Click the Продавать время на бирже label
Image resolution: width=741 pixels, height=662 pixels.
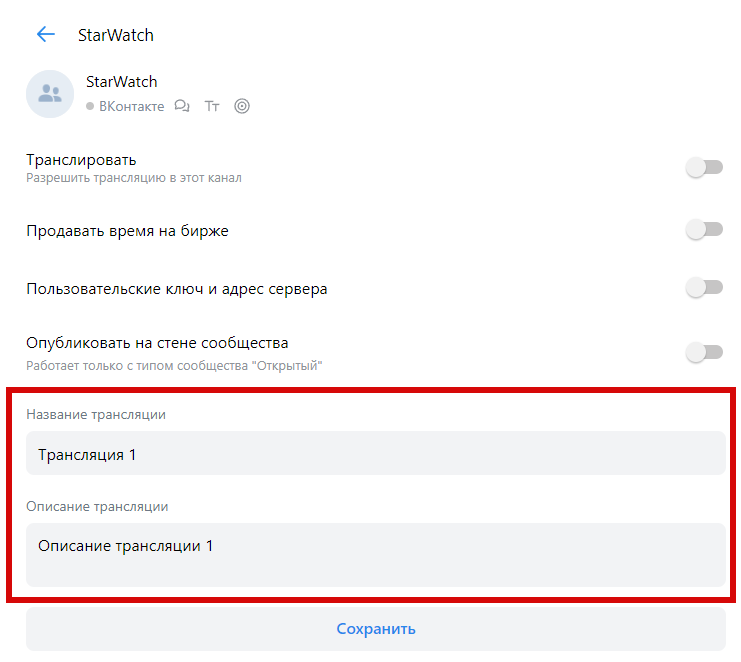127,231
